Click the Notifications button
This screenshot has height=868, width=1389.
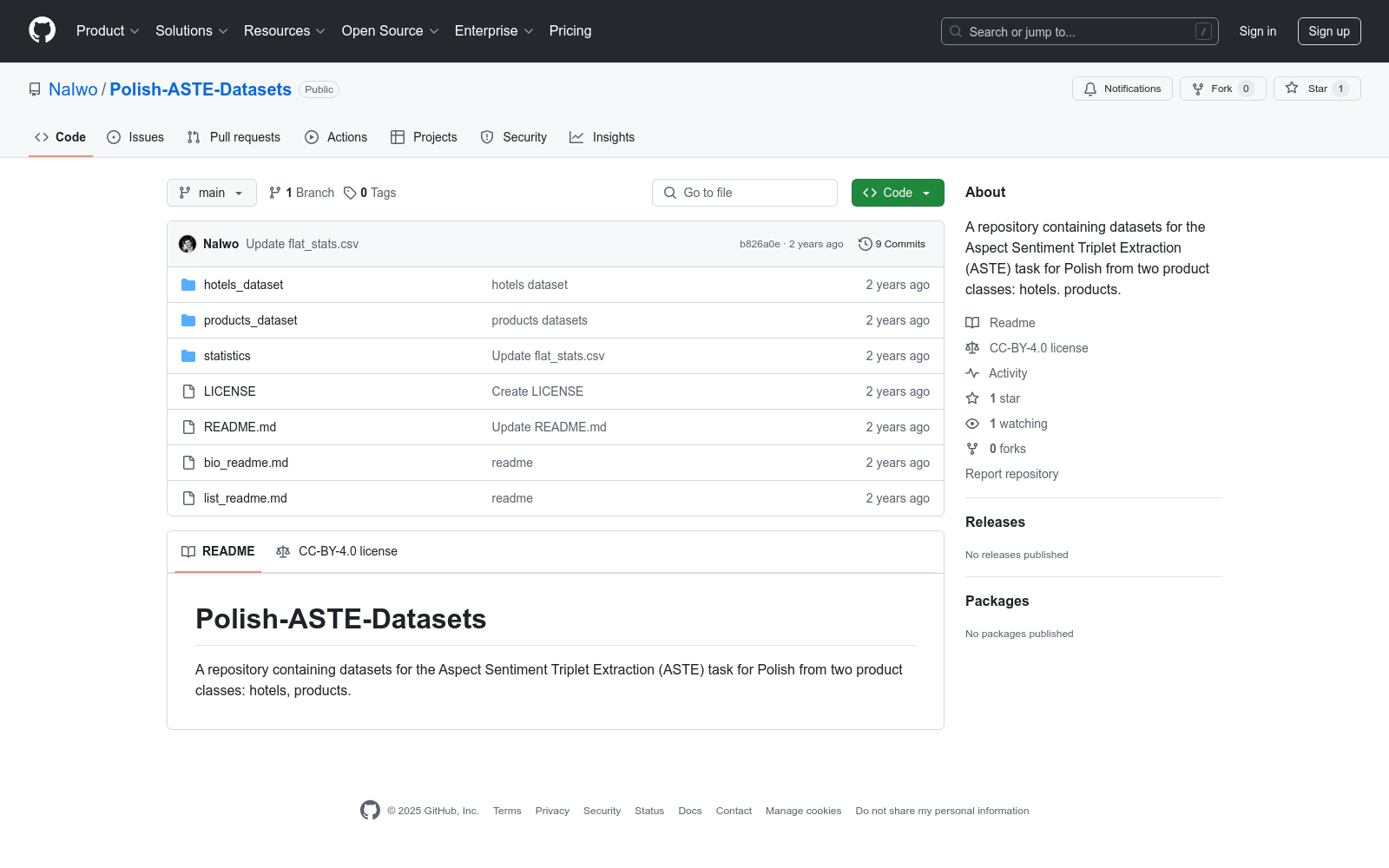pos(1122,89)
